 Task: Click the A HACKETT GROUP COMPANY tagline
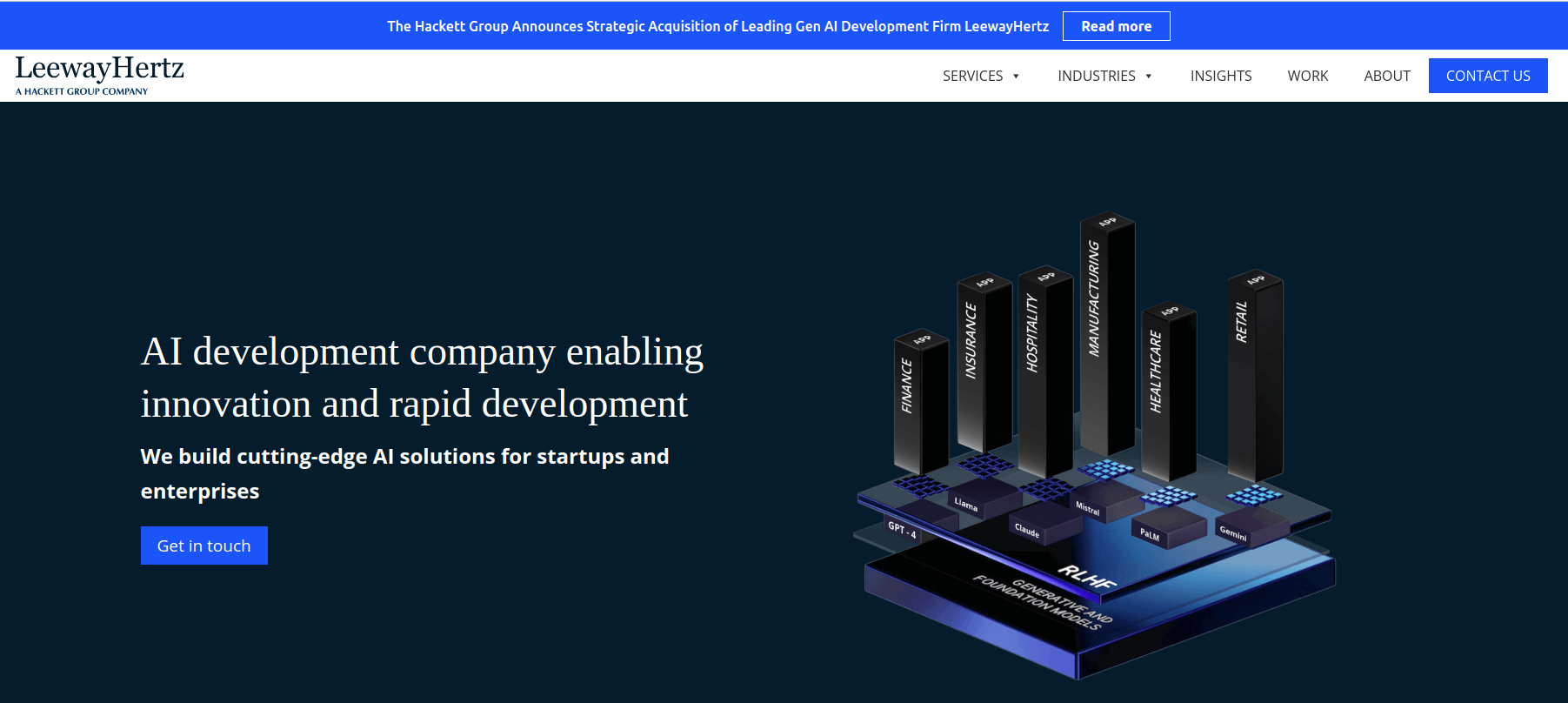(x=82, y=91)
